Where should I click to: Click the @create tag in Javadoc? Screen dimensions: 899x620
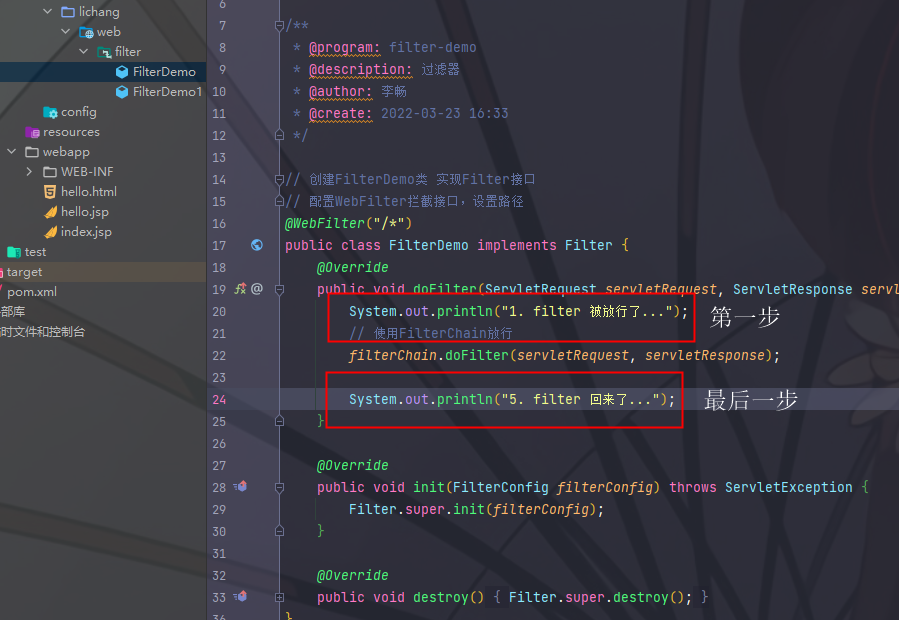click(341, 114)
